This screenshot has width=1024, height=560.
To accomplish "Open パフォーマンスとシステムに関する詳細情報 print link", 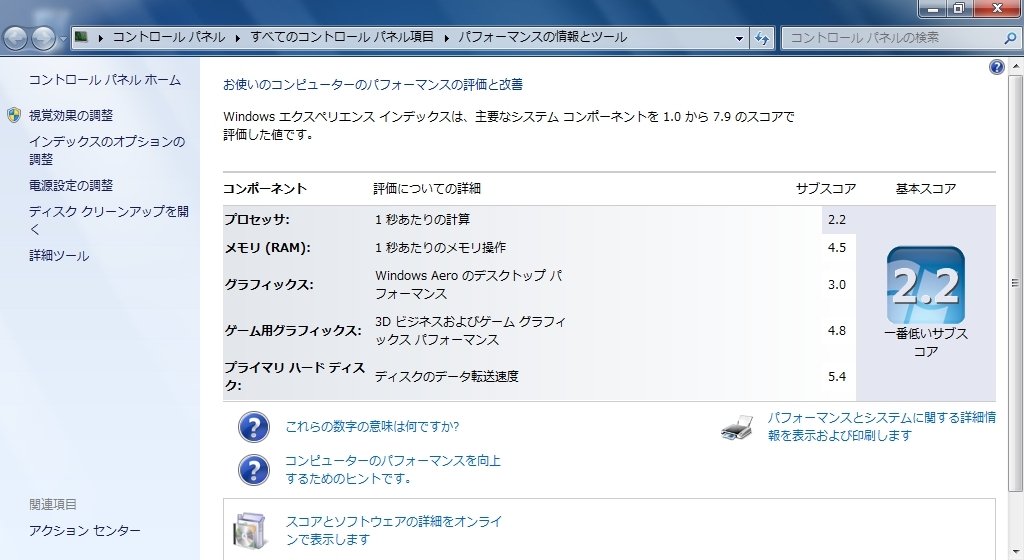I will pos(882,426).
